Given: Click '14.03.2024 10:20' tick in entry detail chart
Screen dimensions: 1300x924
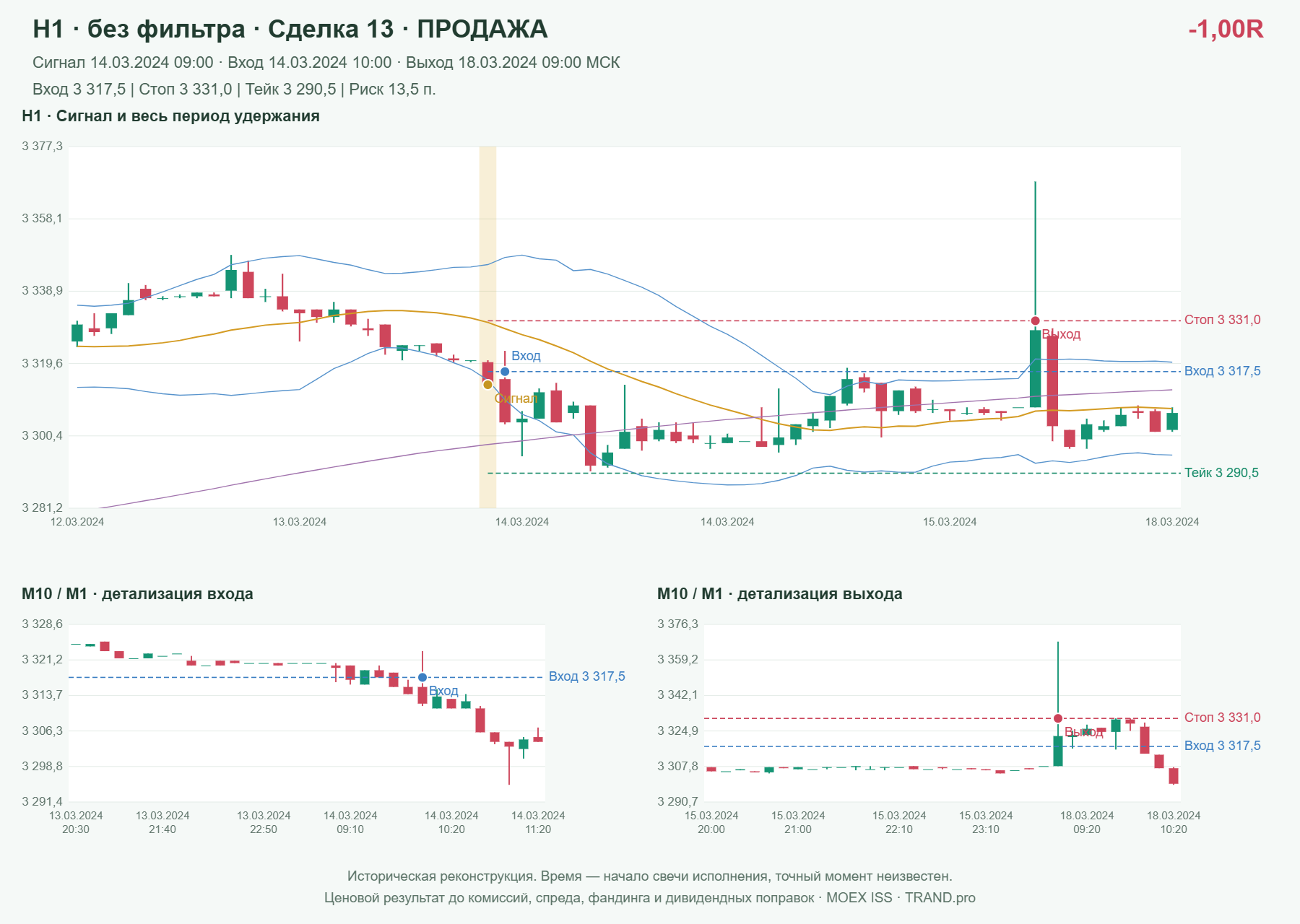Looking at the screenshot, I should (x=451, y=822).
